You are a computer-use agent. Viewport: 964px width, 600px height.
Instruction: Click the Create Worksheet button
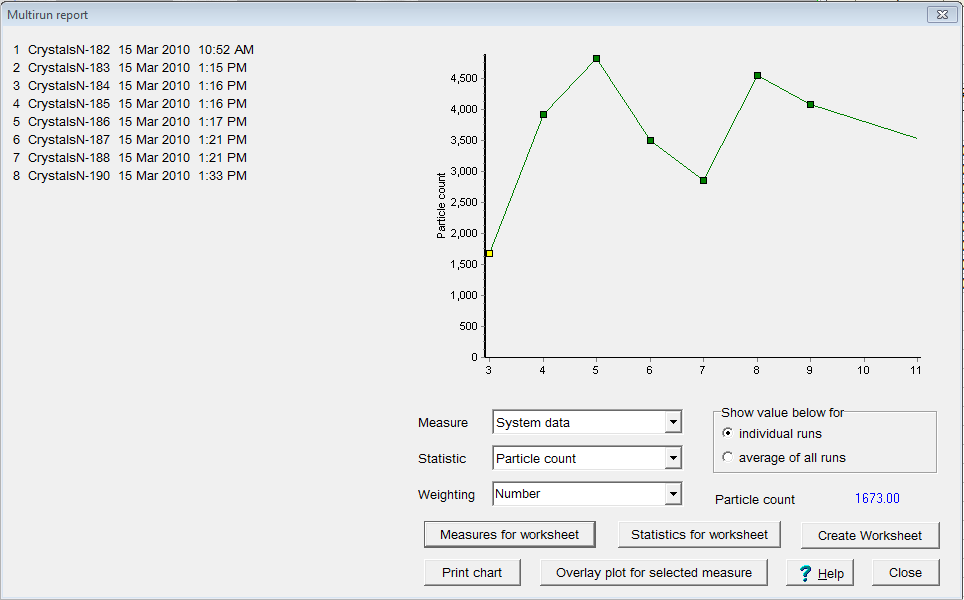tap(869, 535)
